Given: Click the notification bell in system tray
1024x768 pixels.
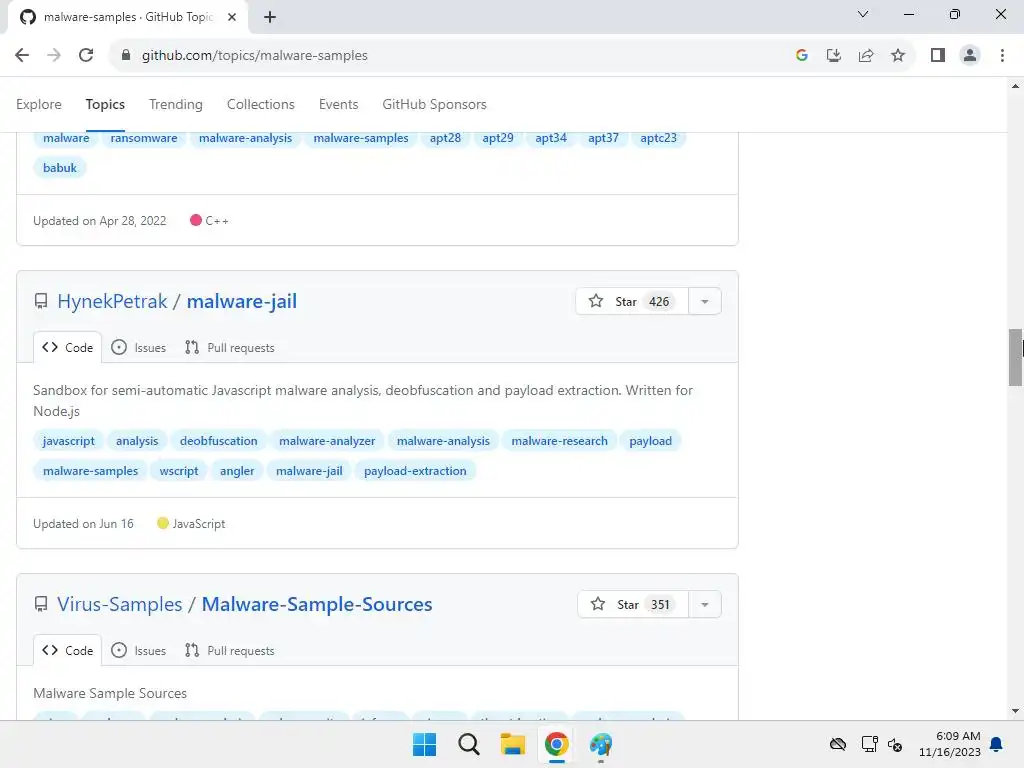Looking at the screenshot, I should tap(996, 744).
